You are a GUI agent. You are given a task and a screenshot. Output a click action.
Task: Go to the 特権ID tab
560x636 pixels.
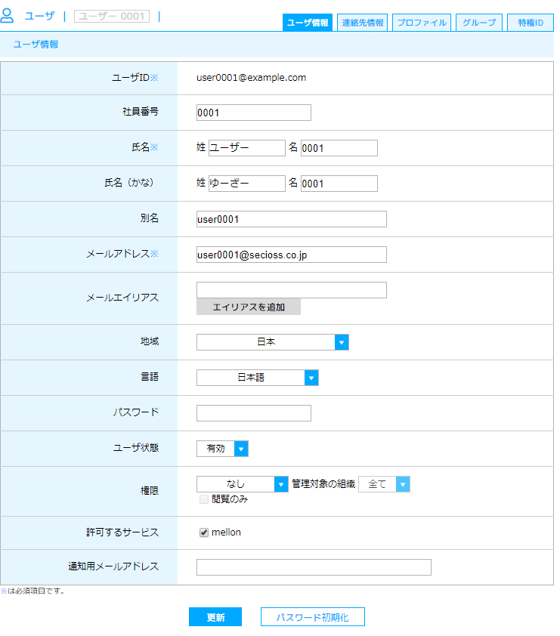pos(530,23)
